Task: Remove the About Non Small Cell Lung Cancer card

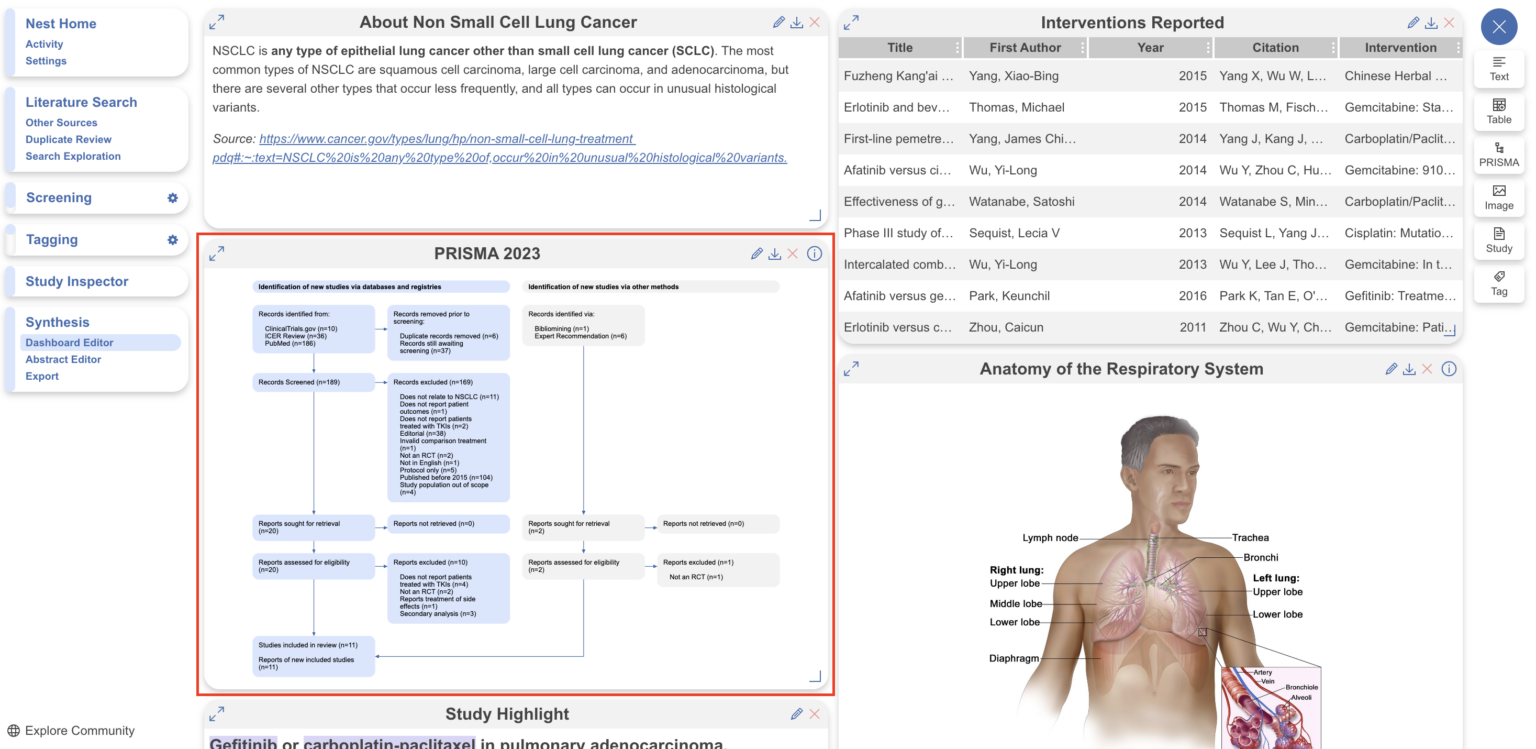Action: coord(815,22)
